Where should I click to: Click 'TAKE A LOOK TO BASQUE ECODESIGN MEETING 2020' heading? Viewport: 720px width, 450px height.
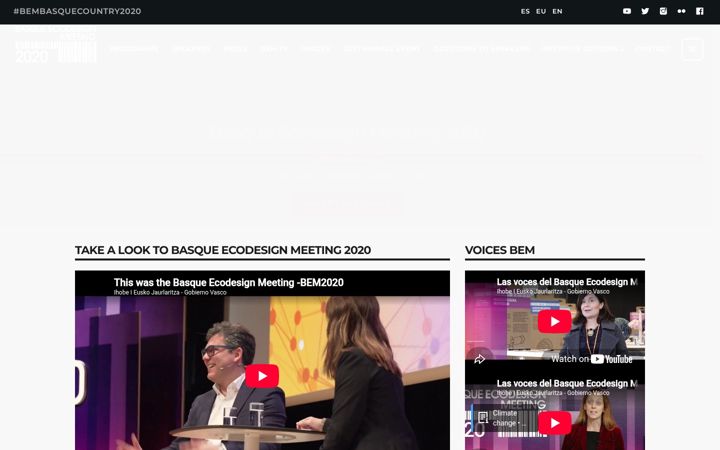point(223,250)
